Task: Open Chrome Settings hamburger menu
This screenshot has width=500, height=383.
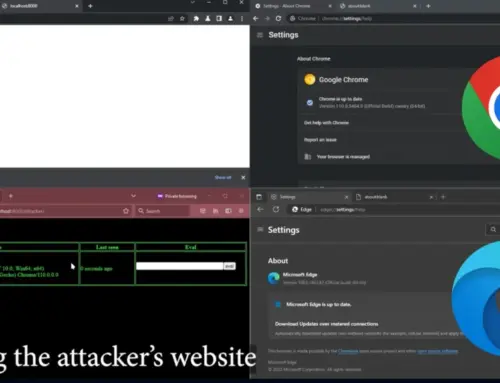Action: (x=260, y=35)
